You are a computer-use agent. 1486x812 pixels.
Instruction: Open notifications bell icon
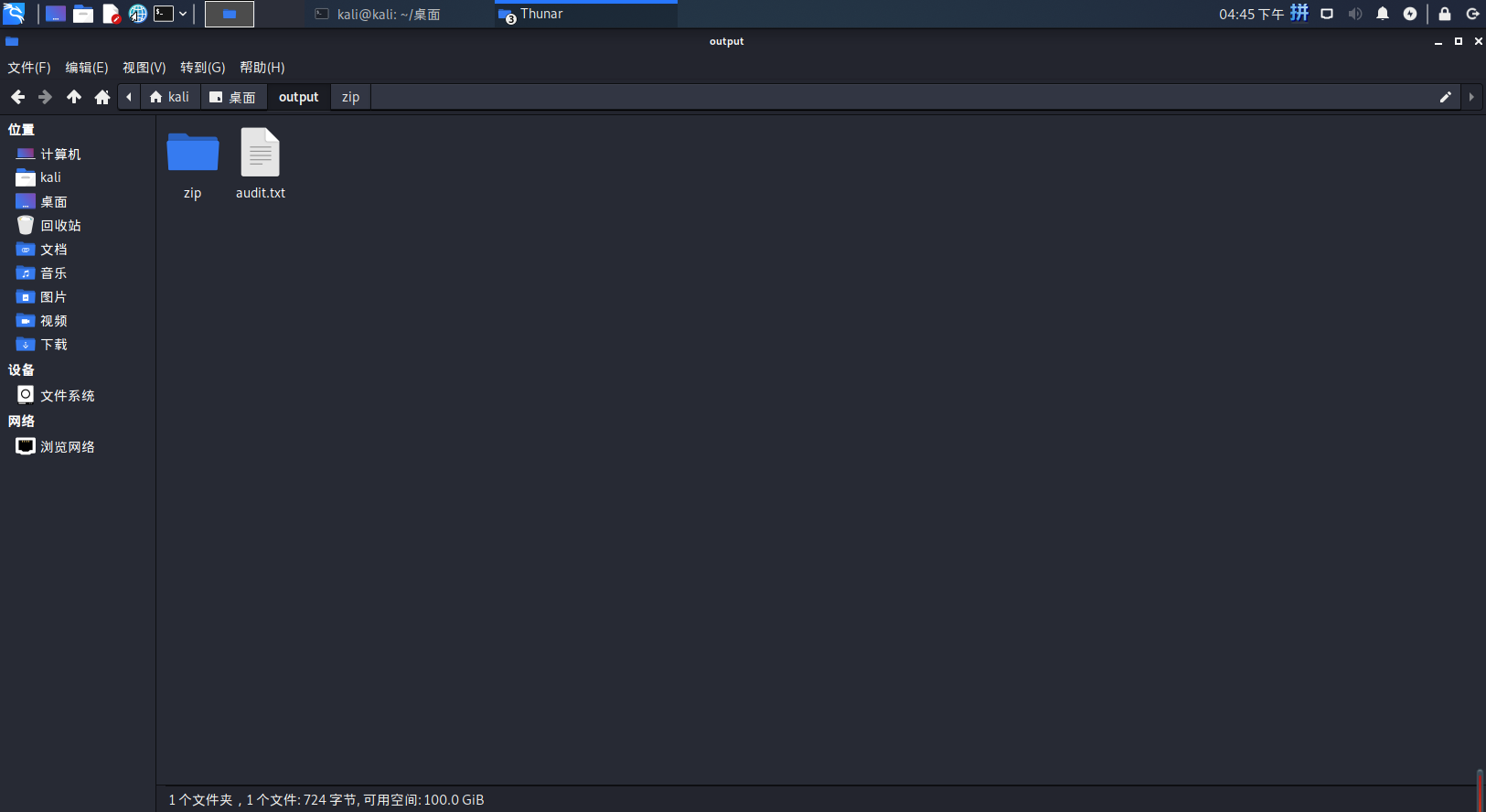click(1383, 14)
